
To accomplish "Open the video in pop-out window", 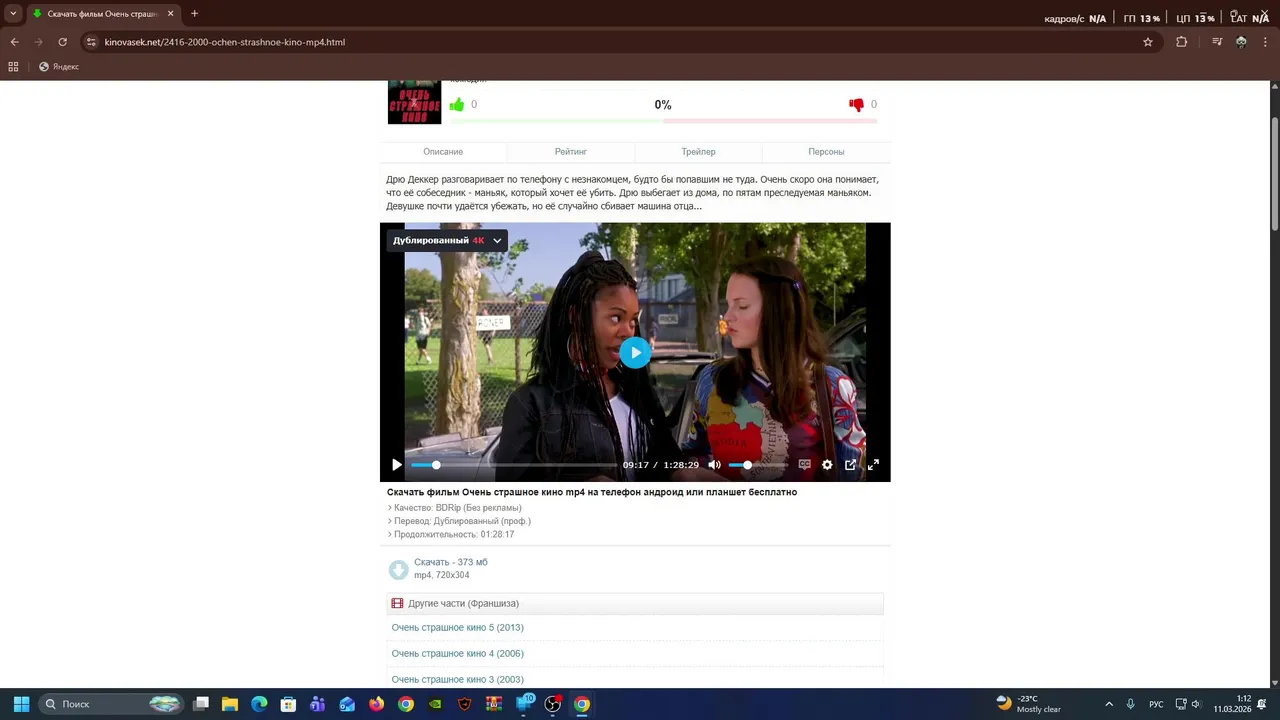I will [x=850, y=465].
